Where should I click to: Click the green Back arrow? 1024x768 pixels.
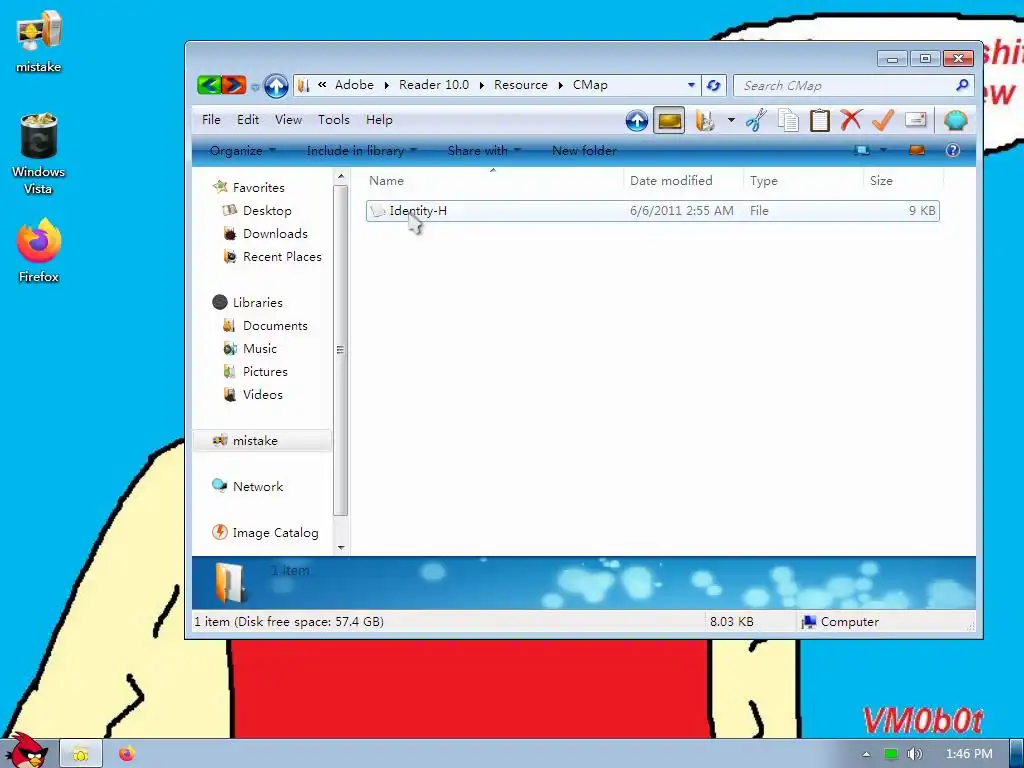click(x=209, y=85)
